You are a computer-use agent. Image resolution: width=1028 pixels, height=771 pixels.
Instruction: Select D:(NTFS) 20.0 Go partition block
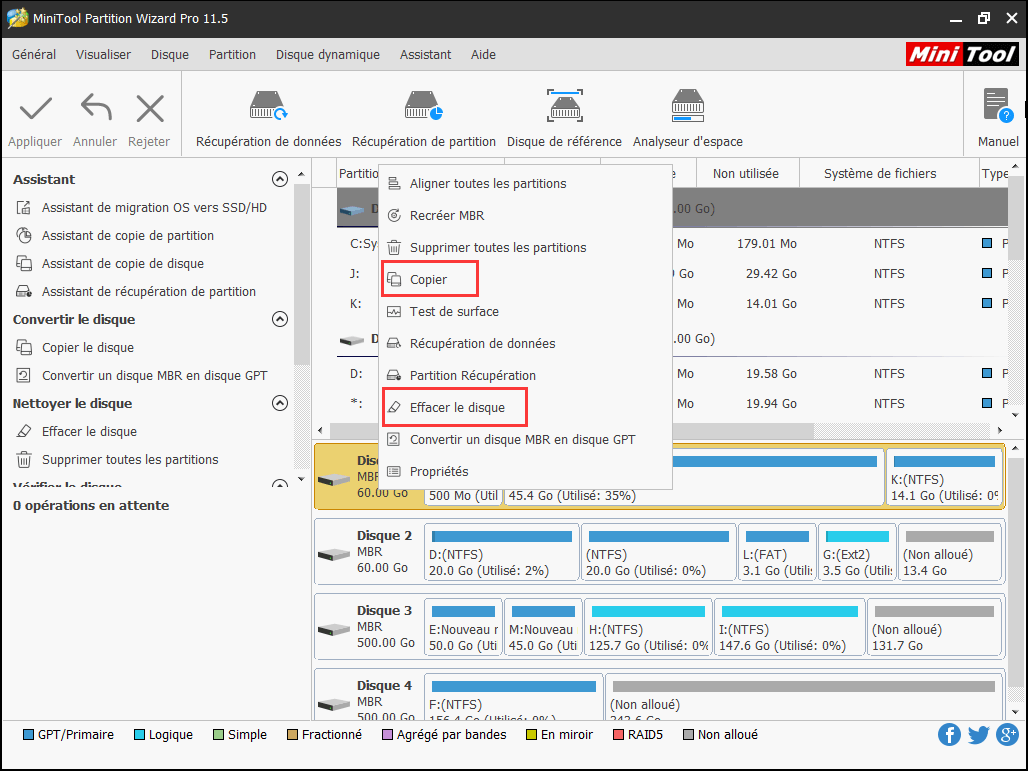[502, 552]
